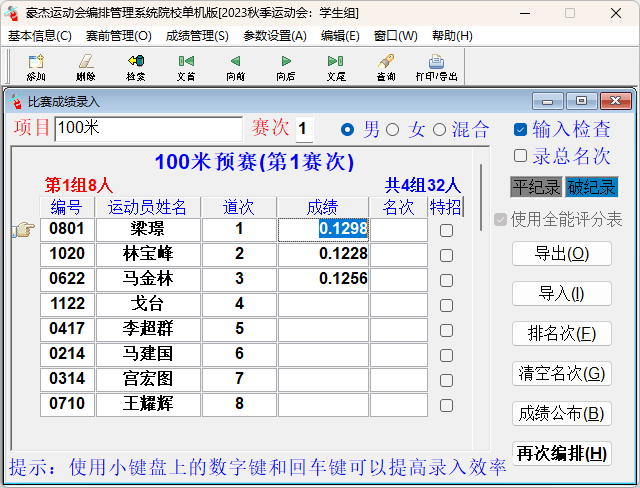Tick the 特招 checkbox for 王耀辉
The image size is (640, 488).
tap(447, 406)
